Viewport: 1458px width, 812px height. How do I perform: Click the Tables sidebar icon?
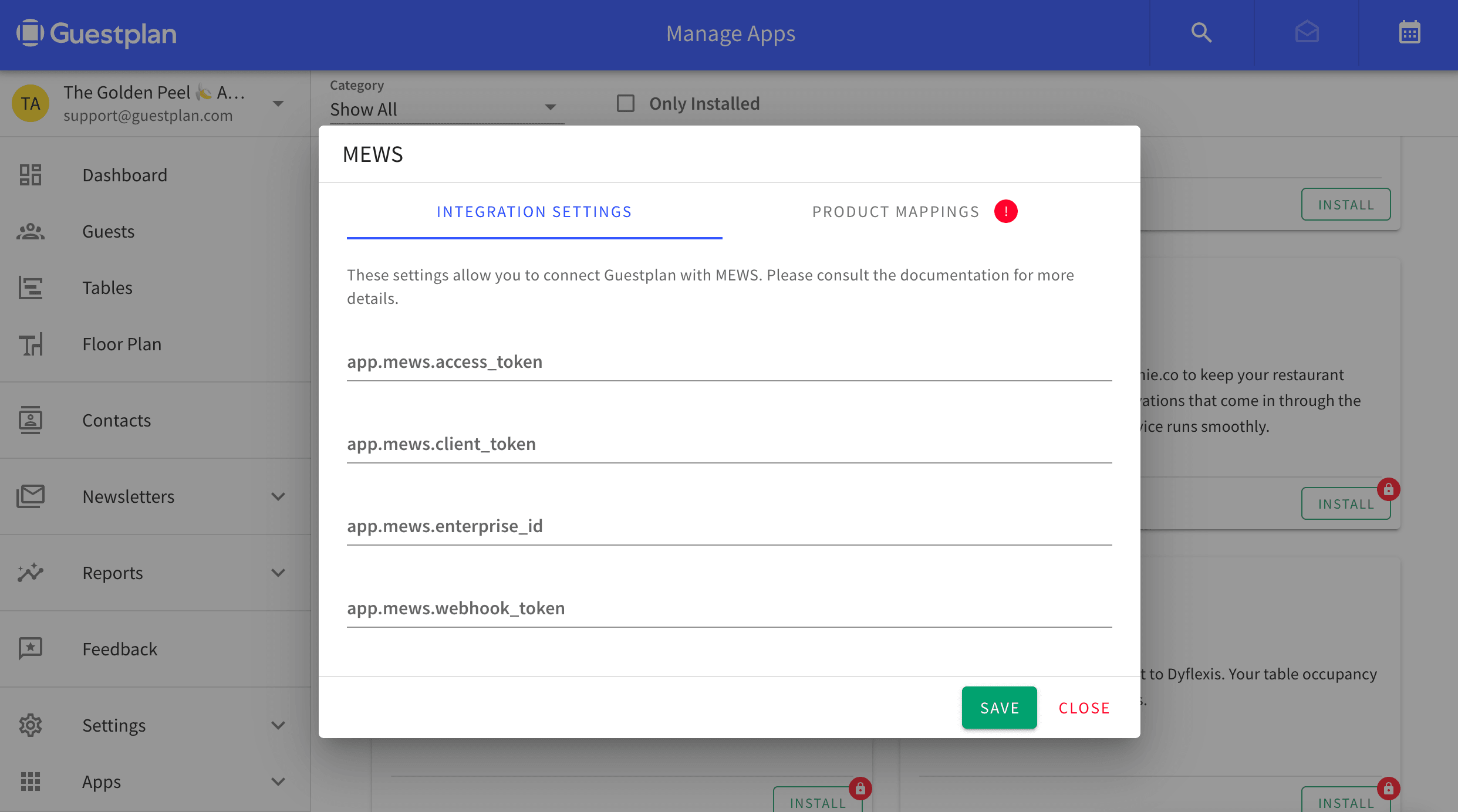[31, 287]
